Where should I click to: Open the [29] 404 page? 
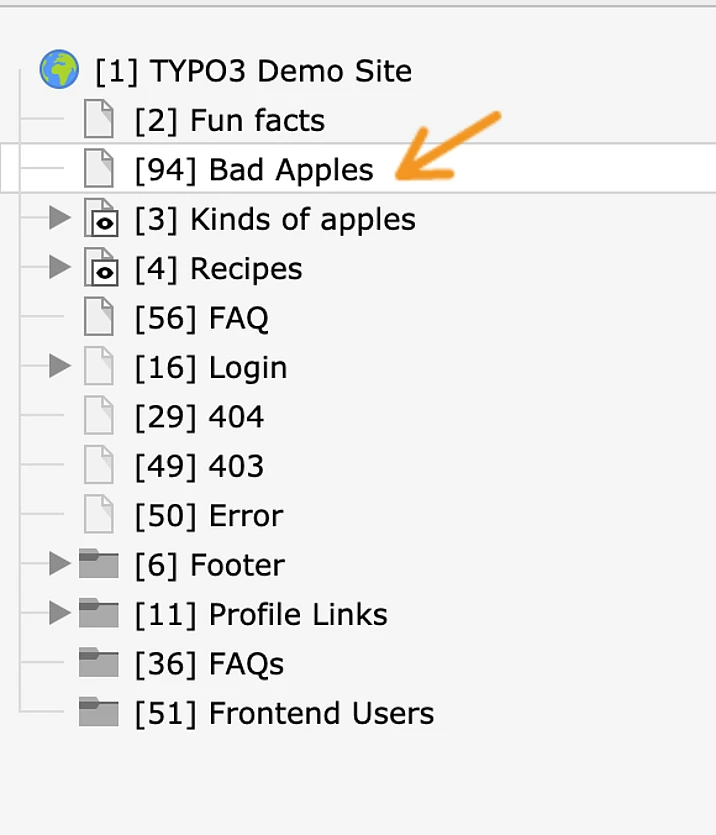tap(199, 417)
